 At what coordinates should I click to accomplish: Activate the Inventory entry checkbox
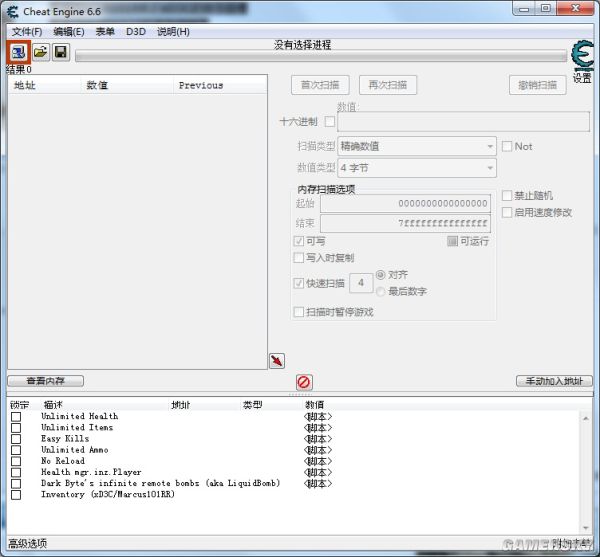coord(16,495)
